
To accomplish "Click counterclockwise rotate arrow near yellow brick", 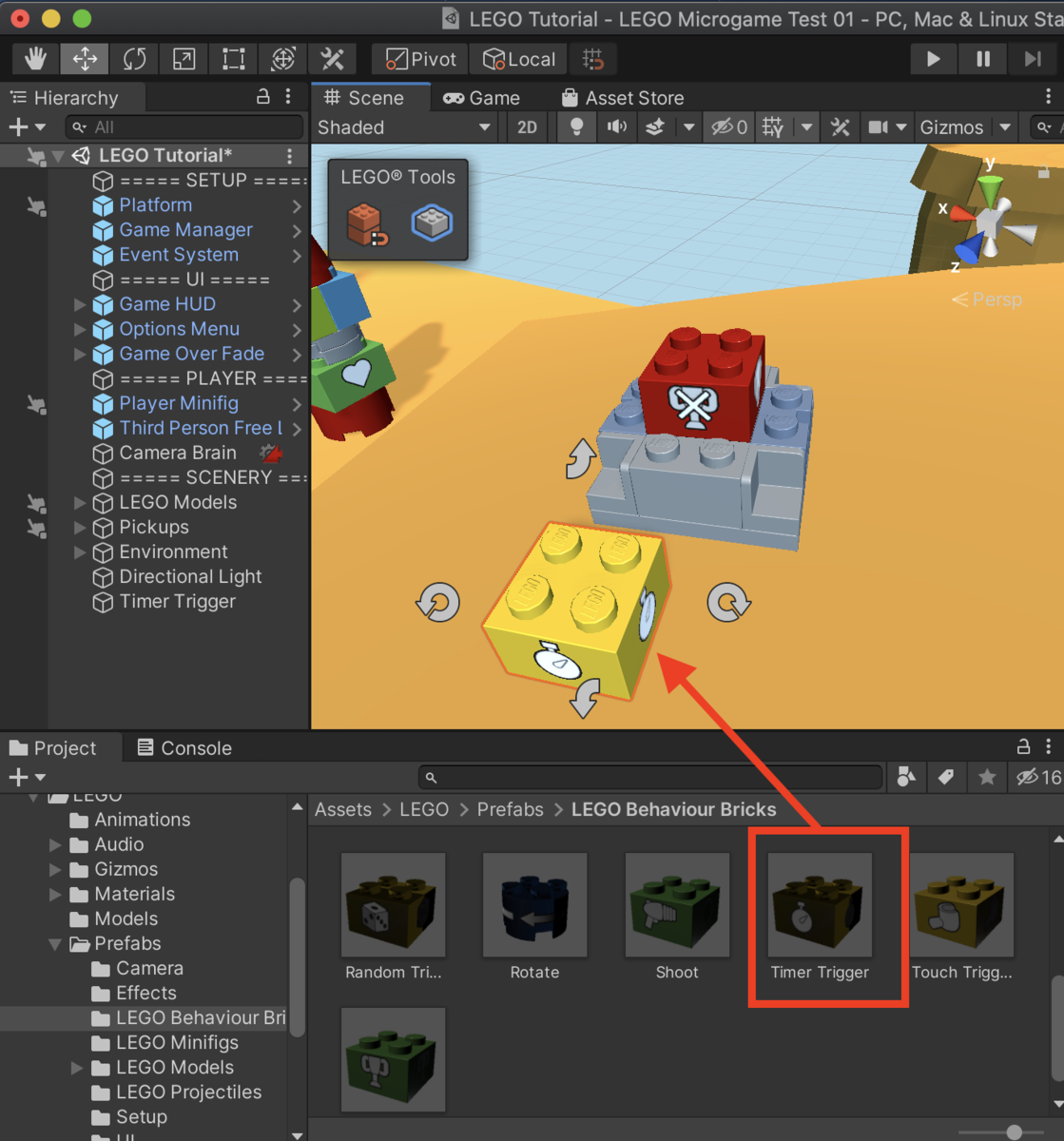I will click(x=437, y=603).
